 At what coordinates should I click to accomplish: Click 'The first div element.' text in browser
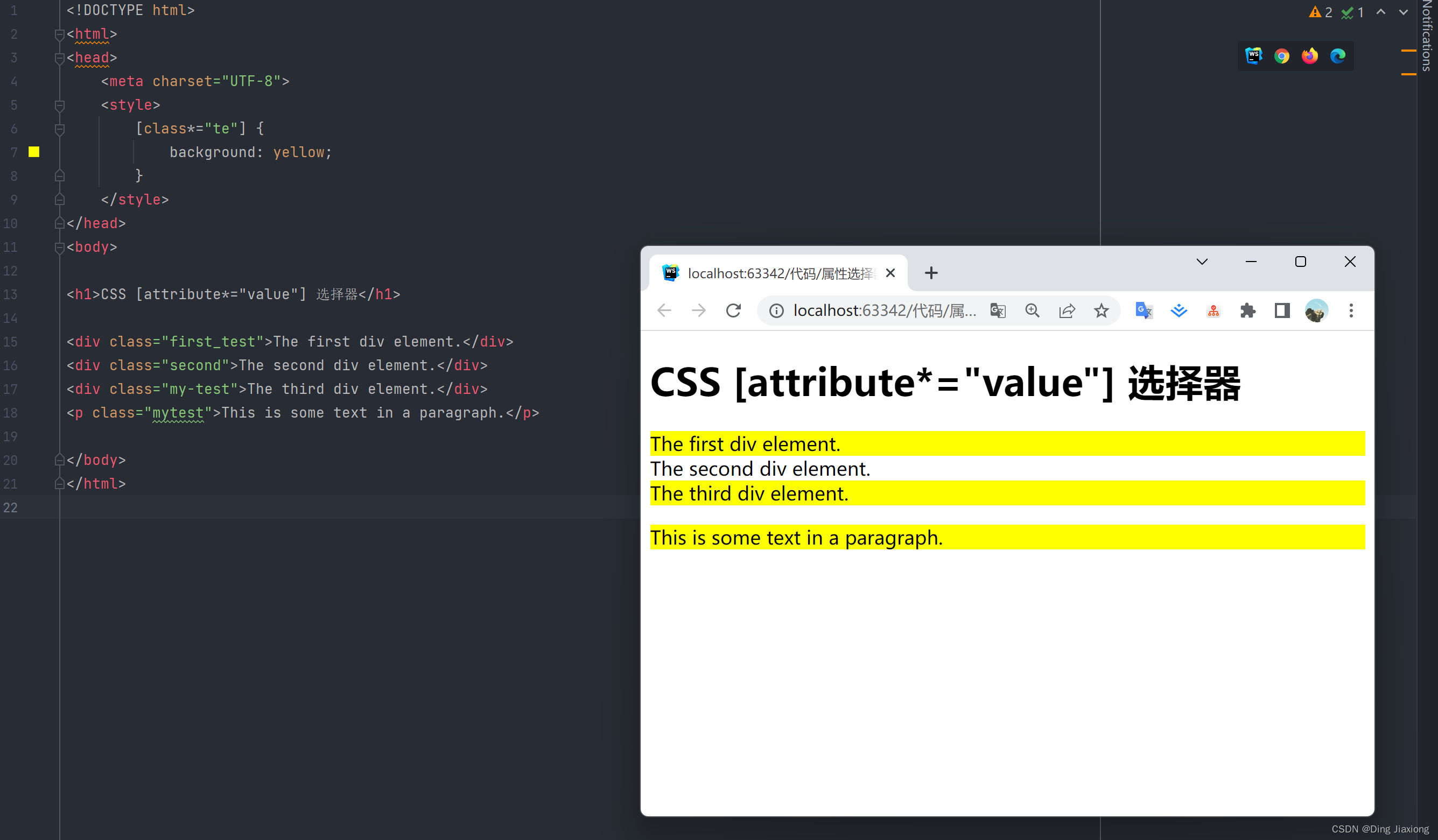[745, 444]
